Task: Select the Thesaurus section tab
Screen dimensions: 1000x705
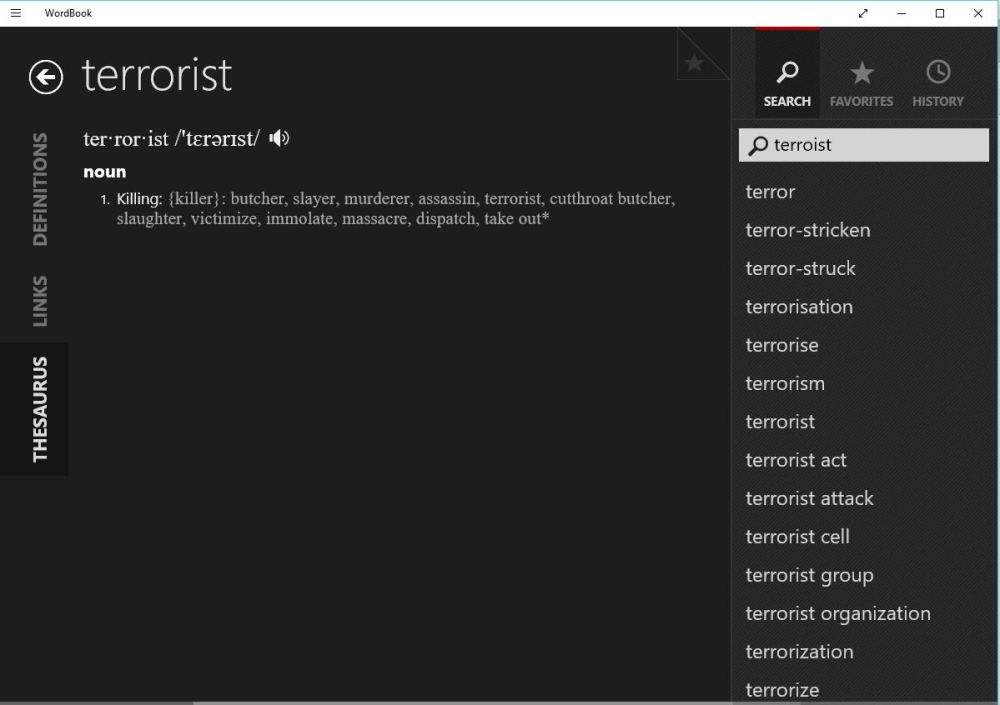Action: 40,409
